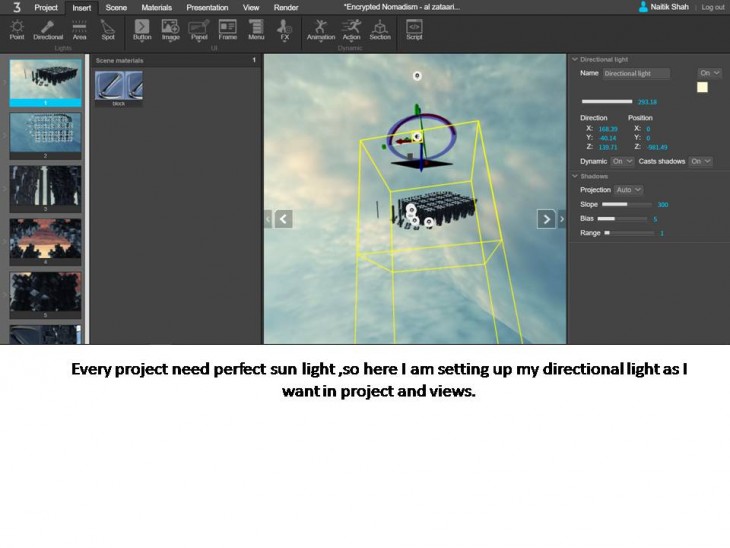730x548 pixels.
Task: Click the FX icon in toolbar
Action: coord(284,28)
